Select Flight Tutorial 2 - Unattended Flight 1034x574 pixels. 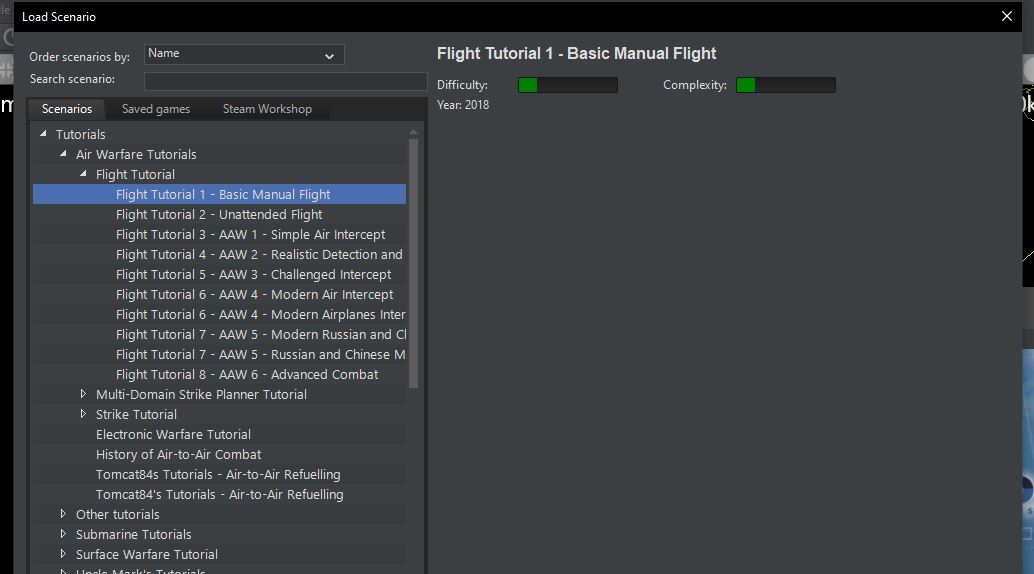219,214
